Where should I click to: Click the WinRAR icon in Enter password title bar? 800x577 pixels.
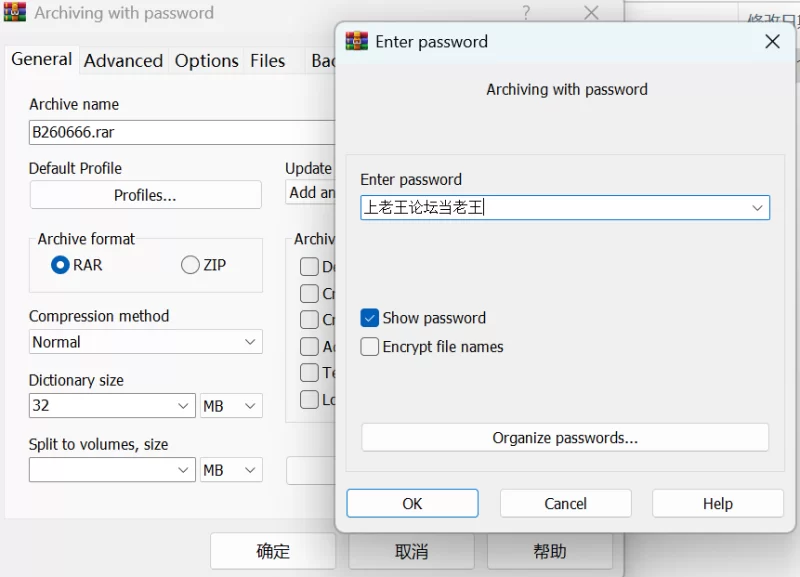[x=357, y=41]
